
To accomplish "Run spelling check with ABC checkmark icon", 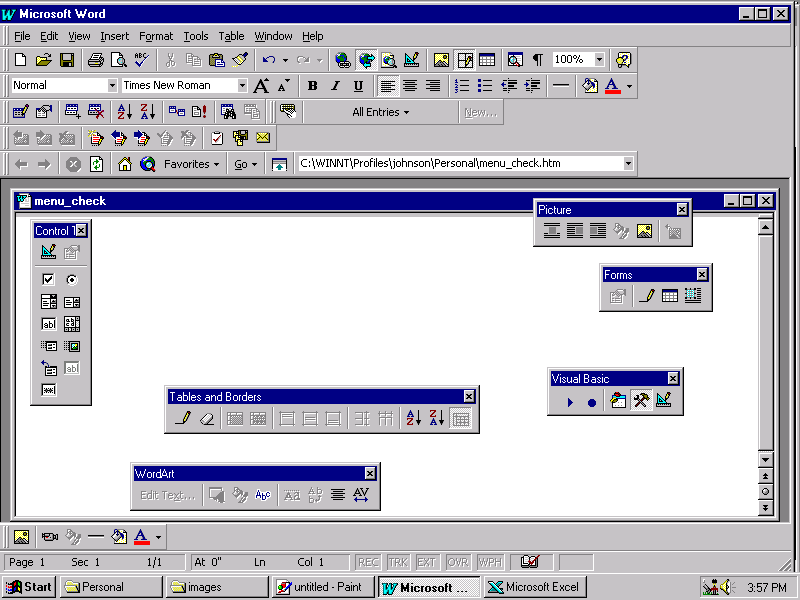I will pos(141,60).
